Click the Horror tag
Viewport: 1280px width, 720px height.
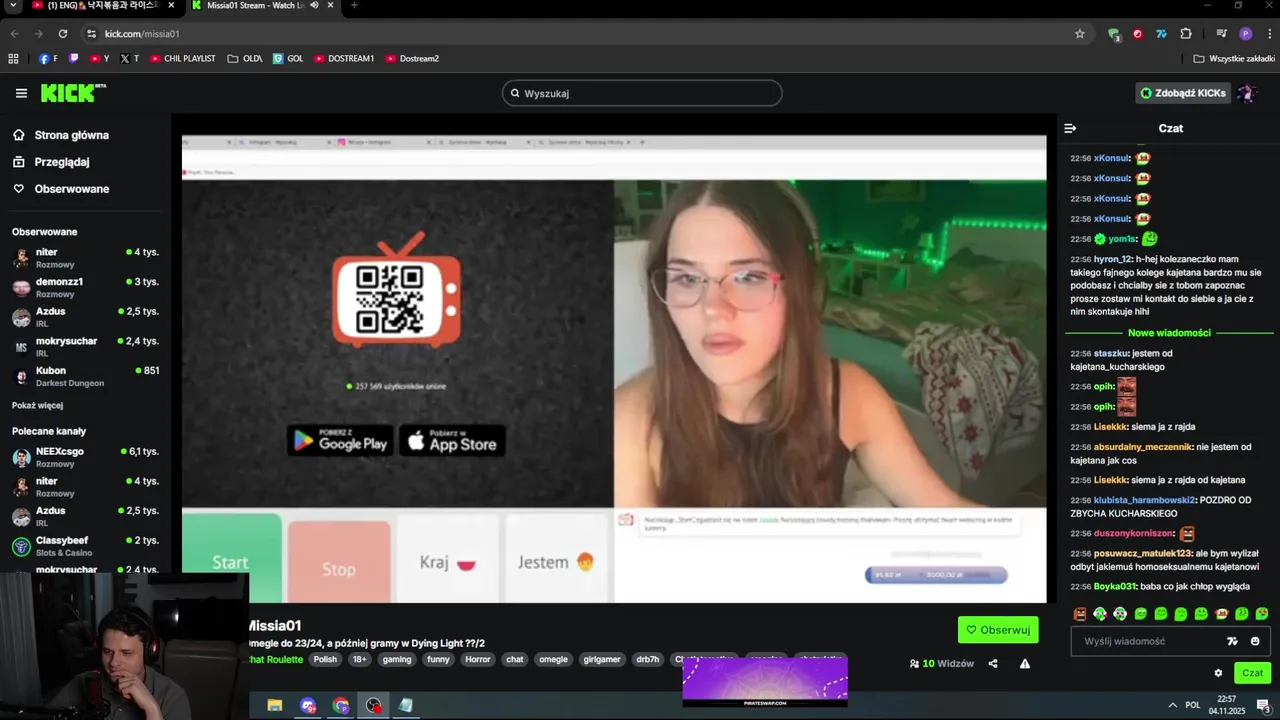478,659
